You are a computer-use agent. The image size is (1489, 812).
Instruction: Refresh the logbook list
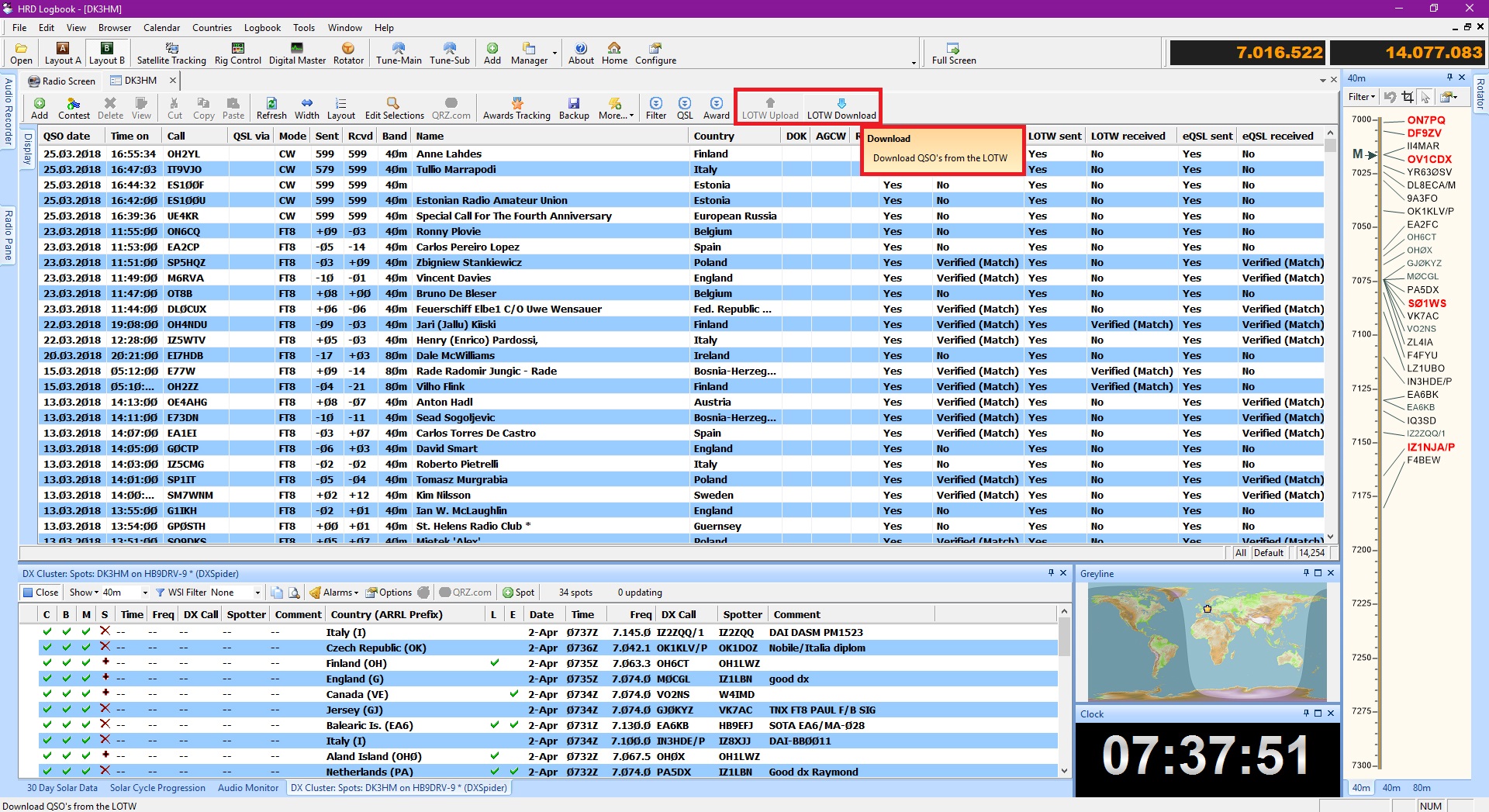[271, 108]
